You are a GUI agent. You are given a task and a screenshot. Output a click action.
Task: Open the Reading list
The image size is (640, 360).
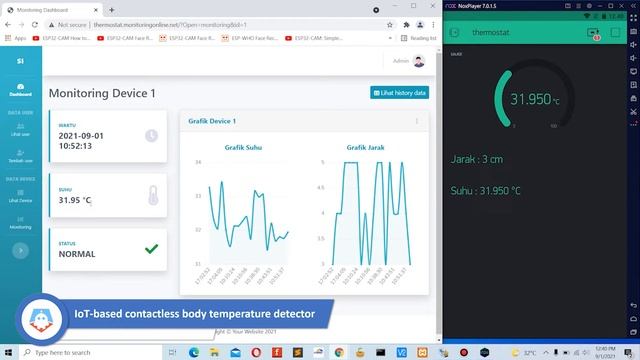(419, 38)
